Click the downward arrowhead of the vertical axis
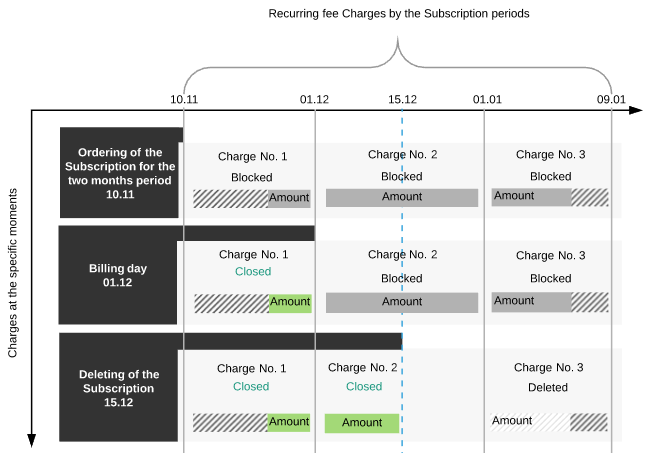Image resolution: width=654 pixels, height=453 pixels. (32, 439)
